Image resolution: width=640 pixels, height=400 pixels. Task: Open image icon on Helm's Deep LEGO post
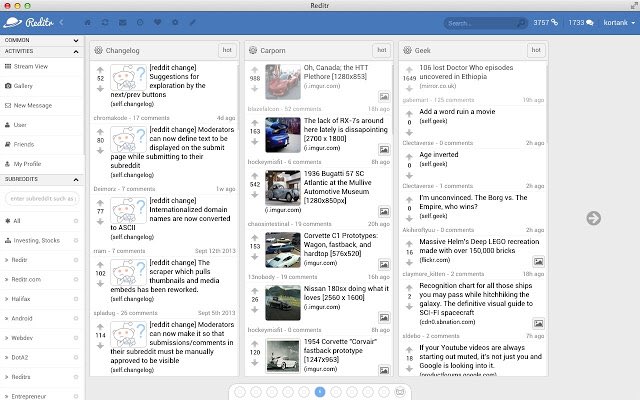(x=538, y=261)
